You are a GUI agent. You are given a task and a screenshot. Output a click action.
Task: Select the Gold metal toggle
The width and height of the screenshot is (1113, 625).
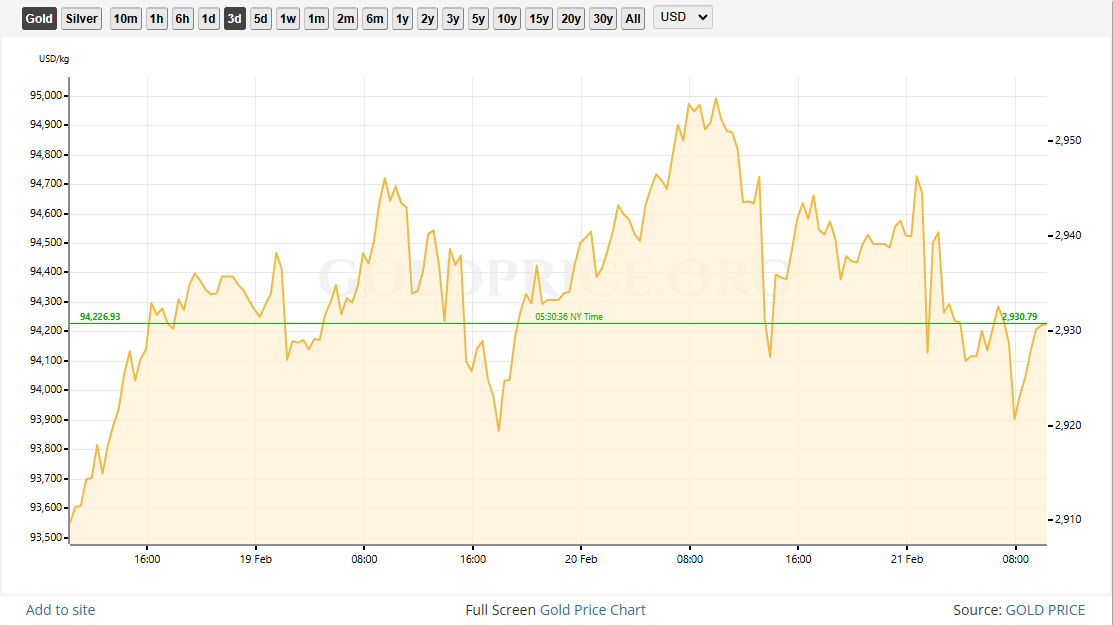(39, 18)
